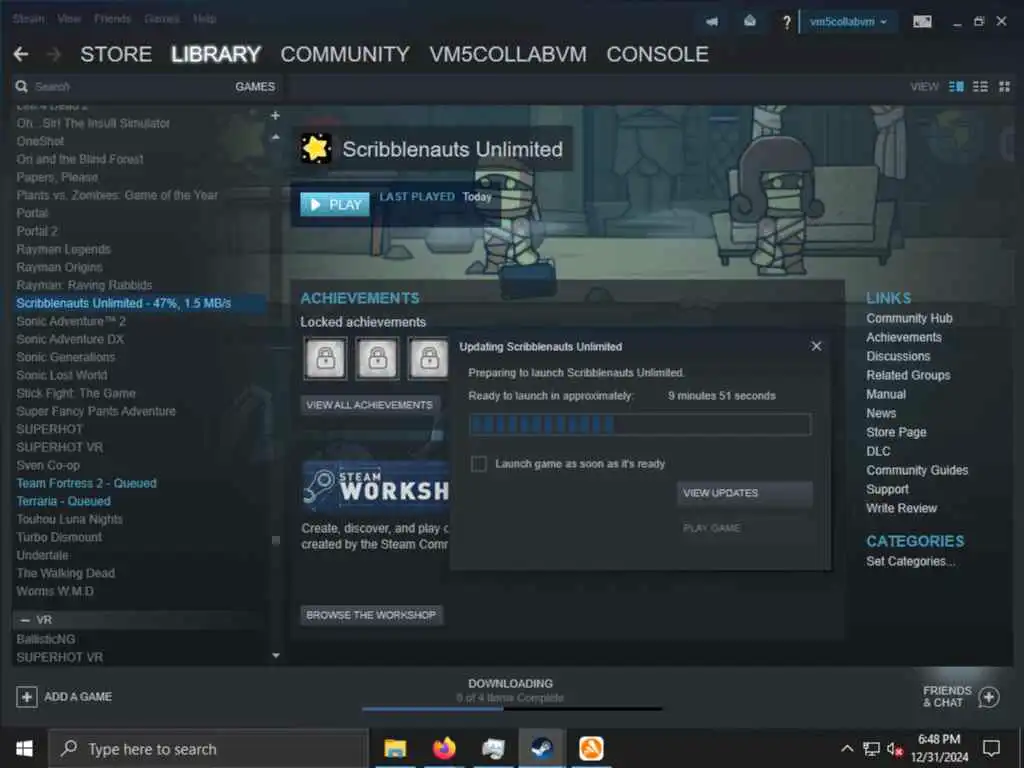Select Portal 2 in game list
This screenshot has width=1024, height=768.
click(37, 231)
